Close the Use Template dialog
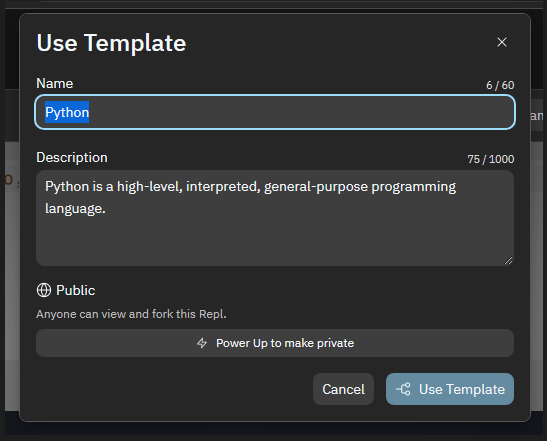The image size is (547, 441). pyautogui.click(x=502, y=42)
